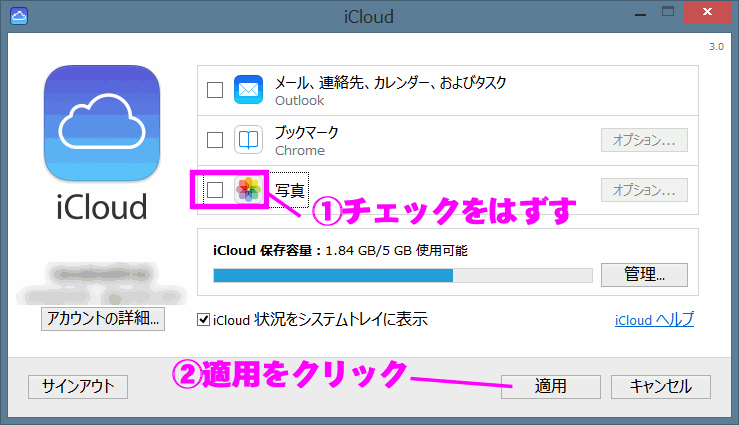Click the Chrome bookmarks book icon
This screenshot has width=739, height=425.
(247, 140)
